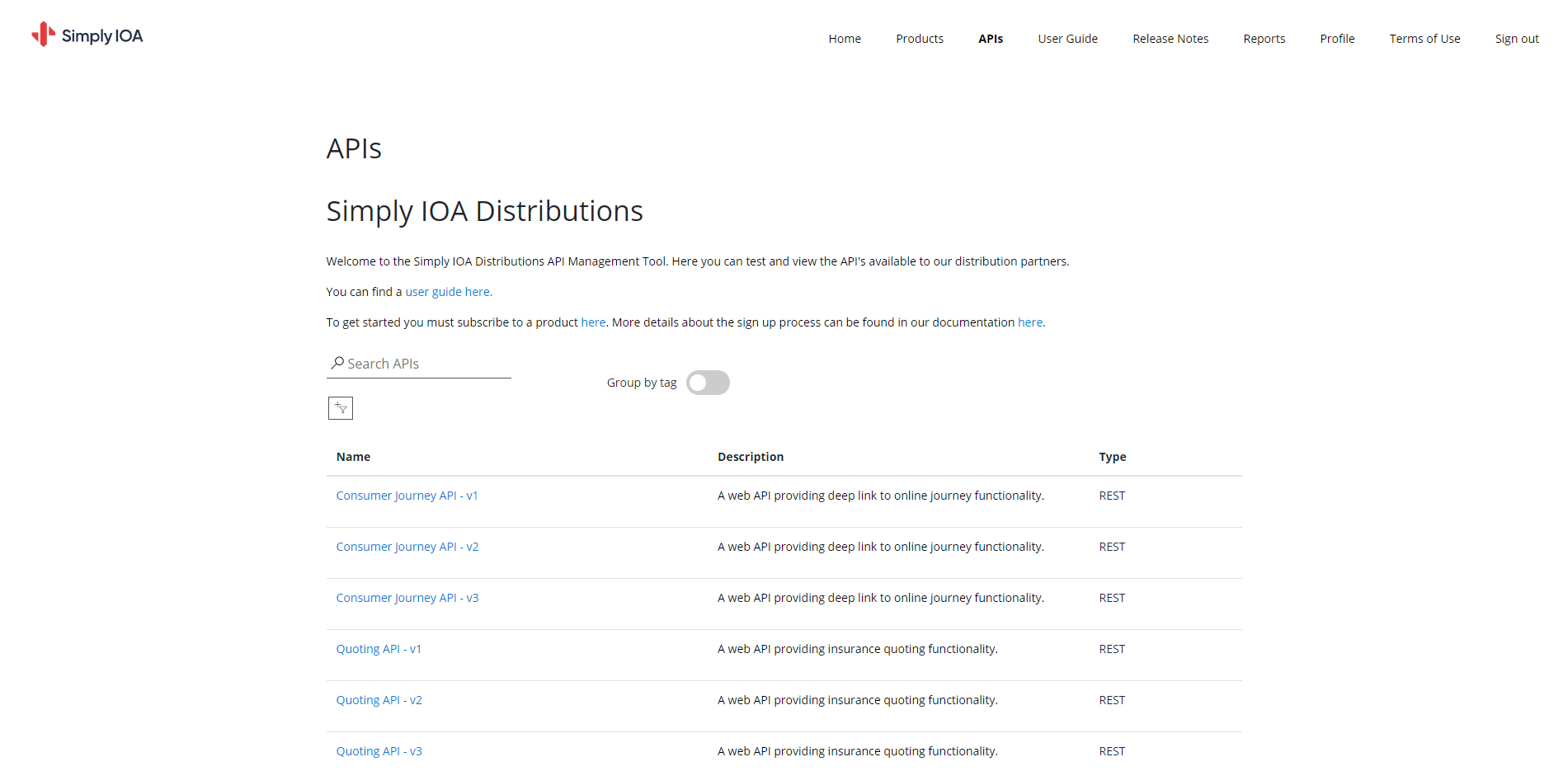
Task: Open Consumer Journey API - v3
Action: (407, 598)
